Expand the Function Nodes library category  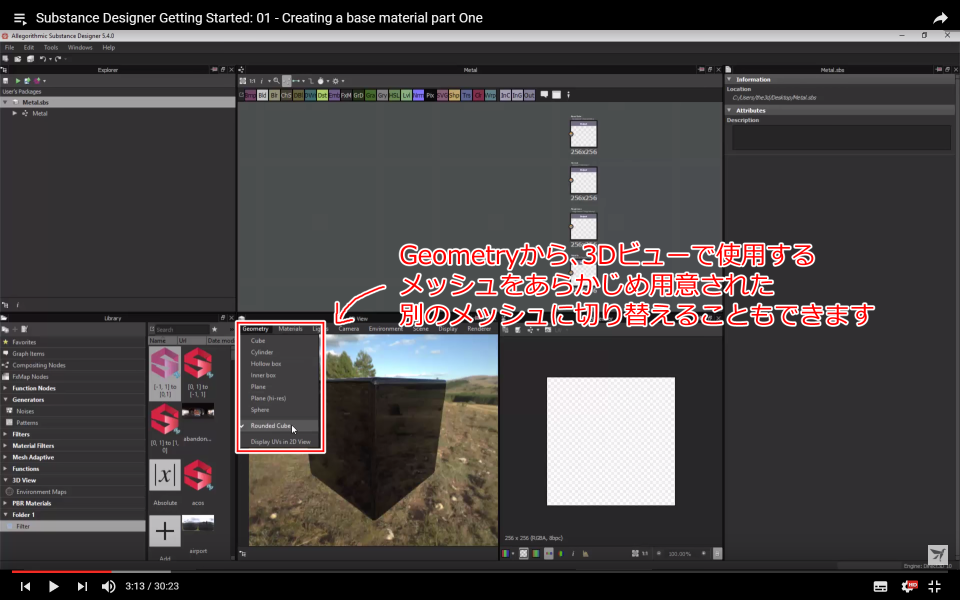[x=6, y=388]
